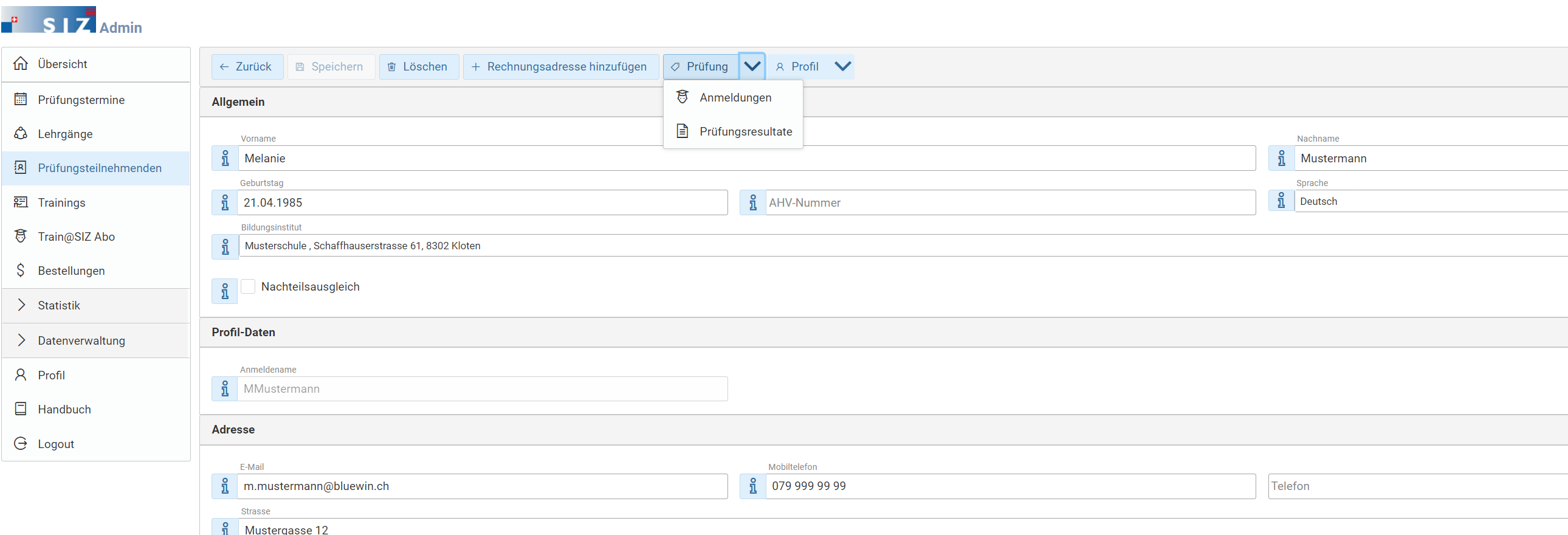The width and height of the screenshot is (1568, 535).
Task: Go to Übersicht in the sidebar
Action: (96, 63)
